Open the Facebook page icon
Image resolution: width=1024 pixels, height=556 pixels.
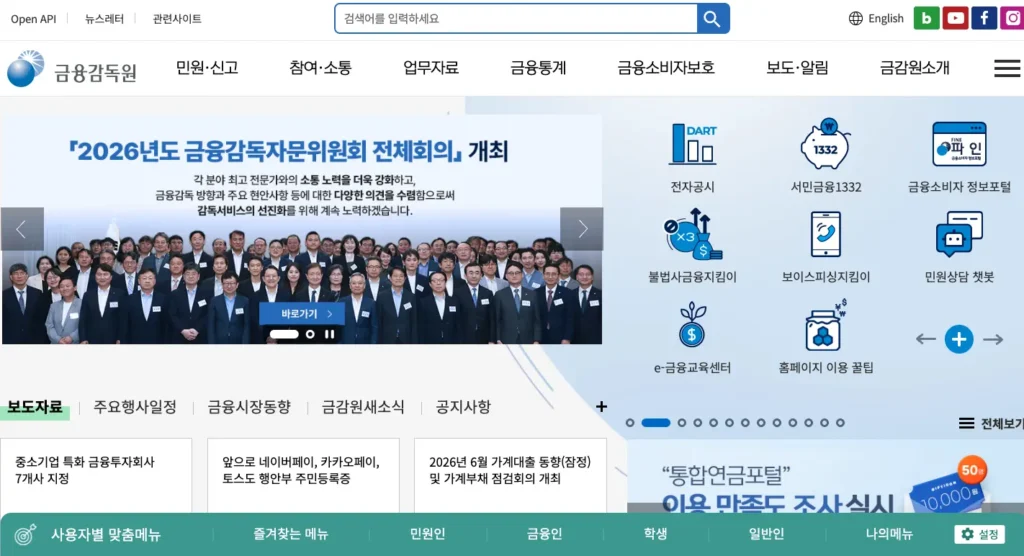click(x=984, y=18)
